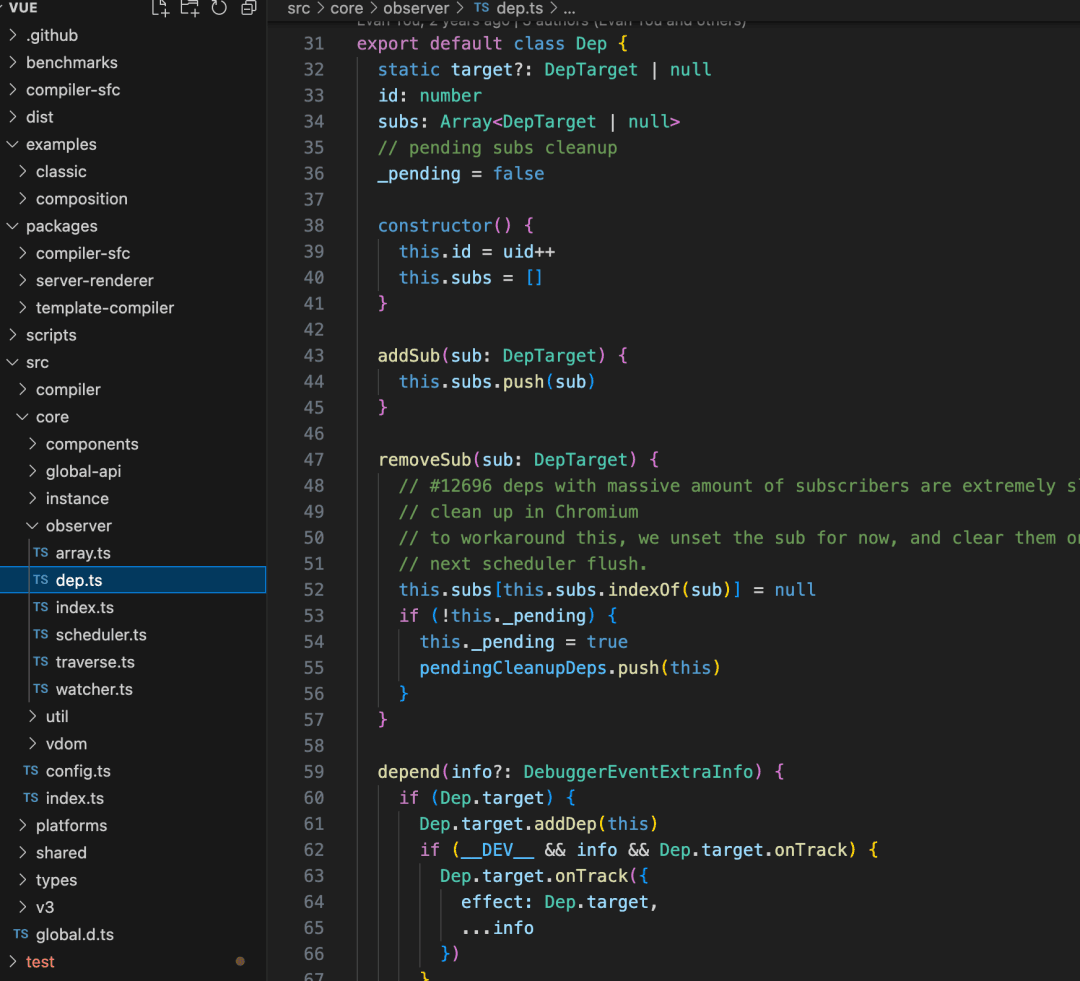Viewport: 1080px width, 981px height.
Task: Click line number 38 in gutter
Action: 313,225
